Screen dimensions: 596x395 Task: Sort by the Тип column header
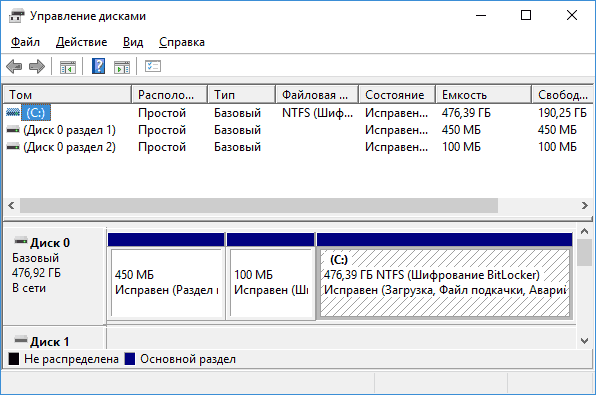241,95
